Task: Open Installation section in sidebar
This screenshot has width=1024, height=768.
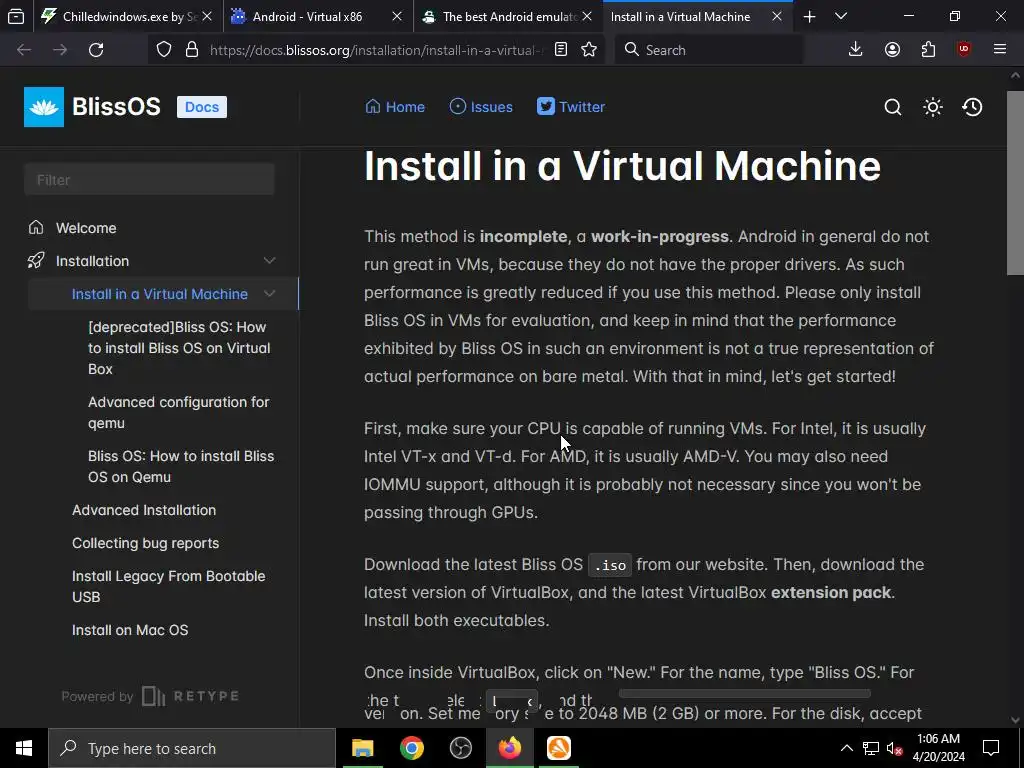Action: [92, 261]
